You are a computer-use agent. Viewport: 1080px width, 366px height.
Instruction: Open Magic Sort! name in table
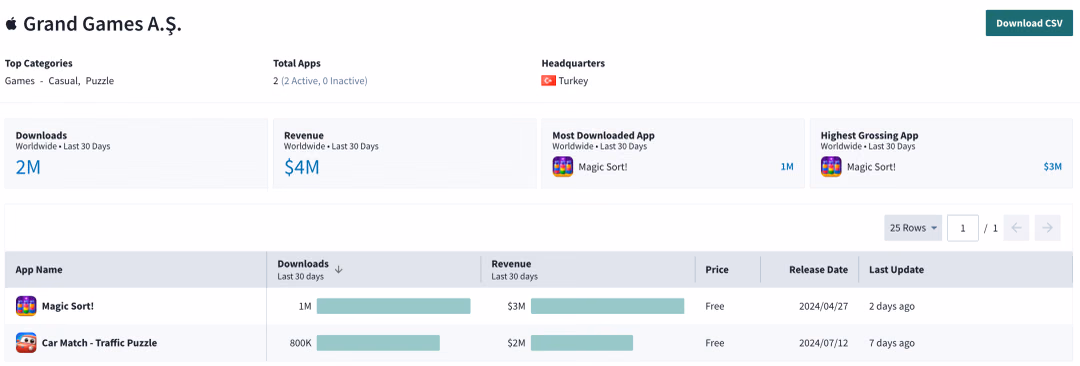(68, 306)
